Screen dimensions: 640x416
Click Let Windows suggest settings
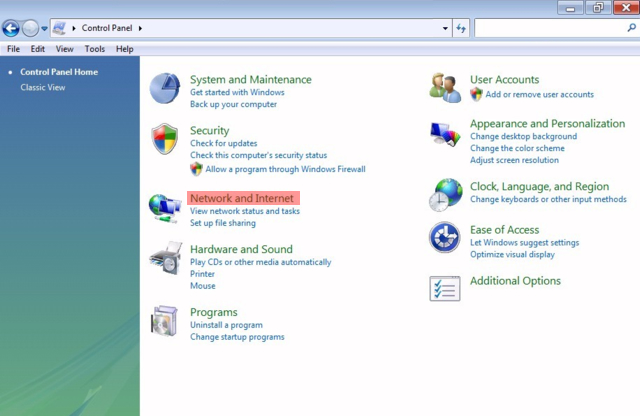coord(524,242)
